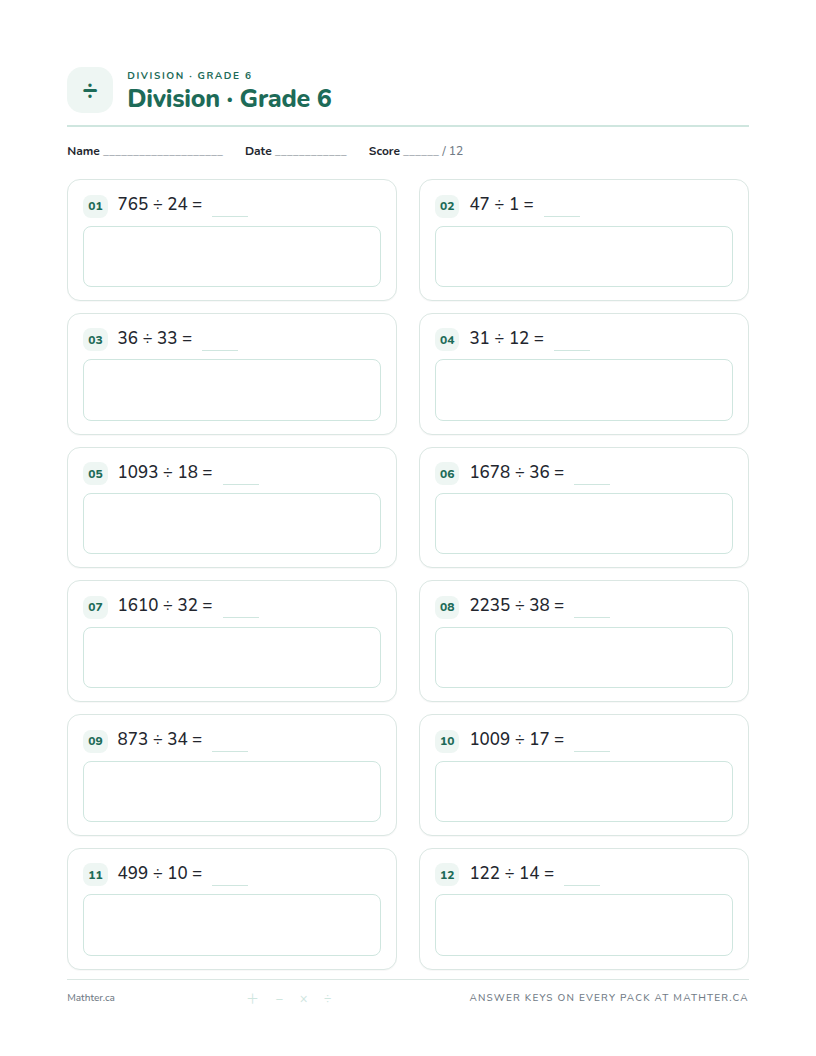
Task: Click the work box under 1009 ÷ 17
Action: [584, 791]
